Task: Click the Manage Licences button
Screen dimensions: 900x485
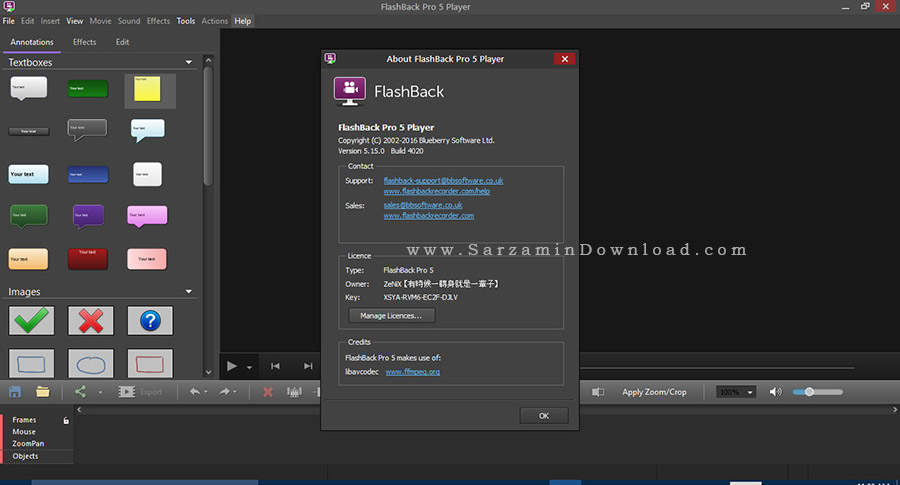Action: tap(391, 316)
